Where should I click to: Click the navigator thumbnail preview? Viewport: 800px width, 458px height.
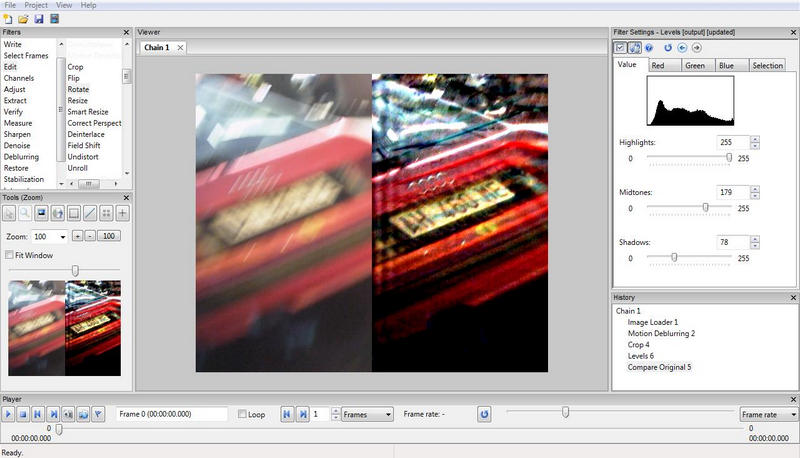pos(65,328)
